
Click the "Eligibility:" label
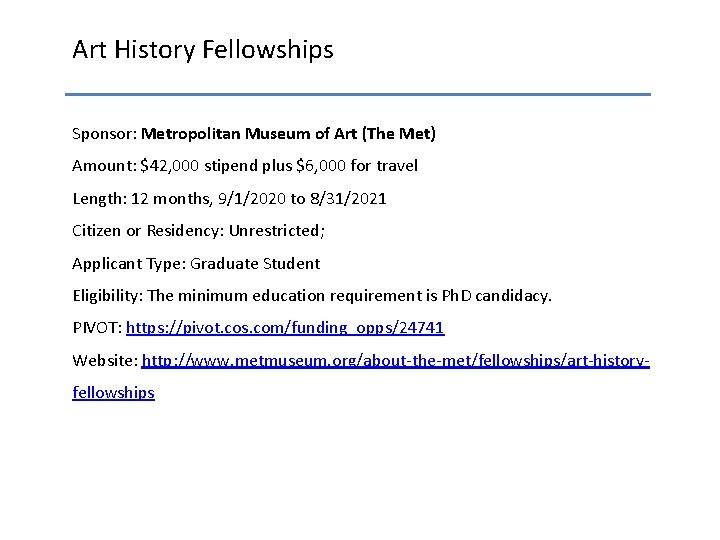pyautogui.click(x=106, y=297)
